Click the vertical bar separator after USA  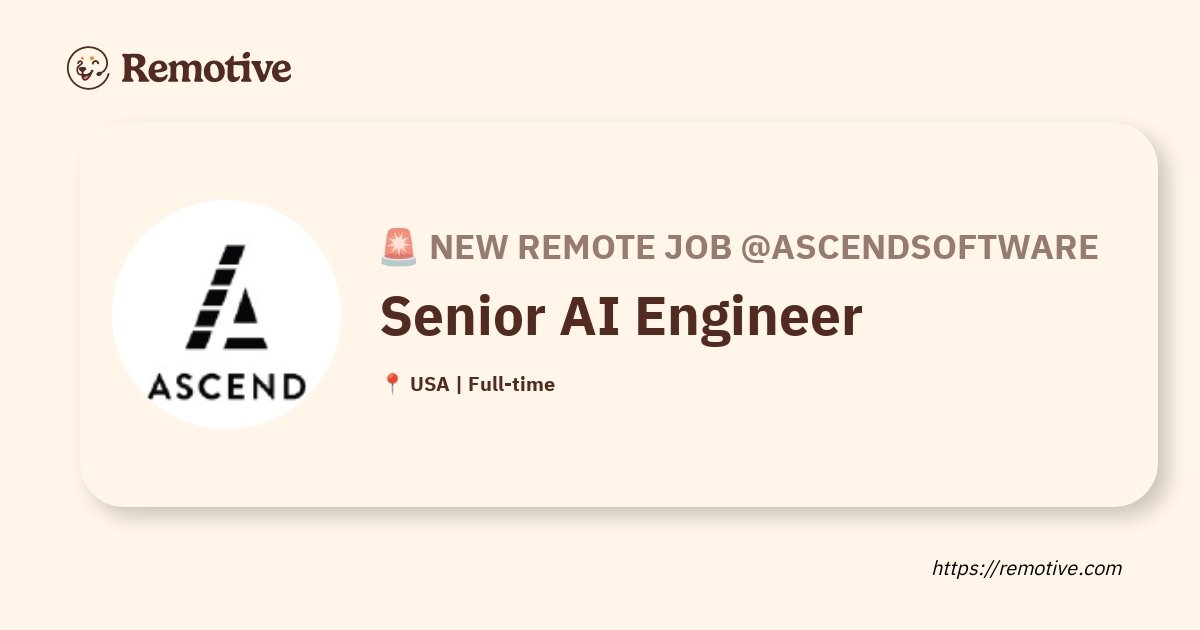(459, 384)
